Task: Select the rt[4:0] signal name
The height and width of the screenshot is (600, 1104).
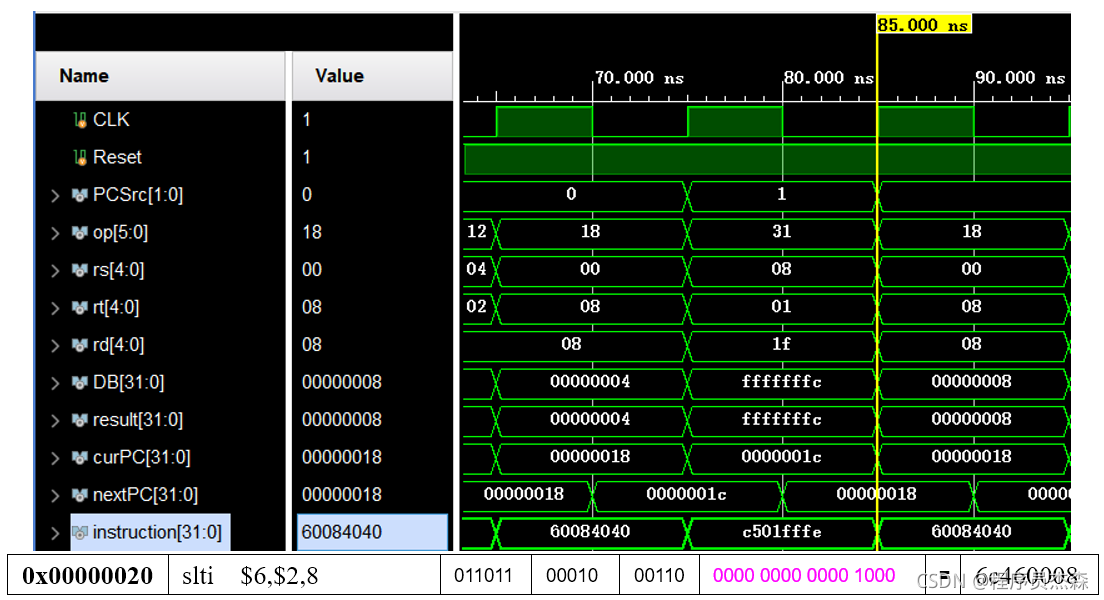Action: point(116,308)
